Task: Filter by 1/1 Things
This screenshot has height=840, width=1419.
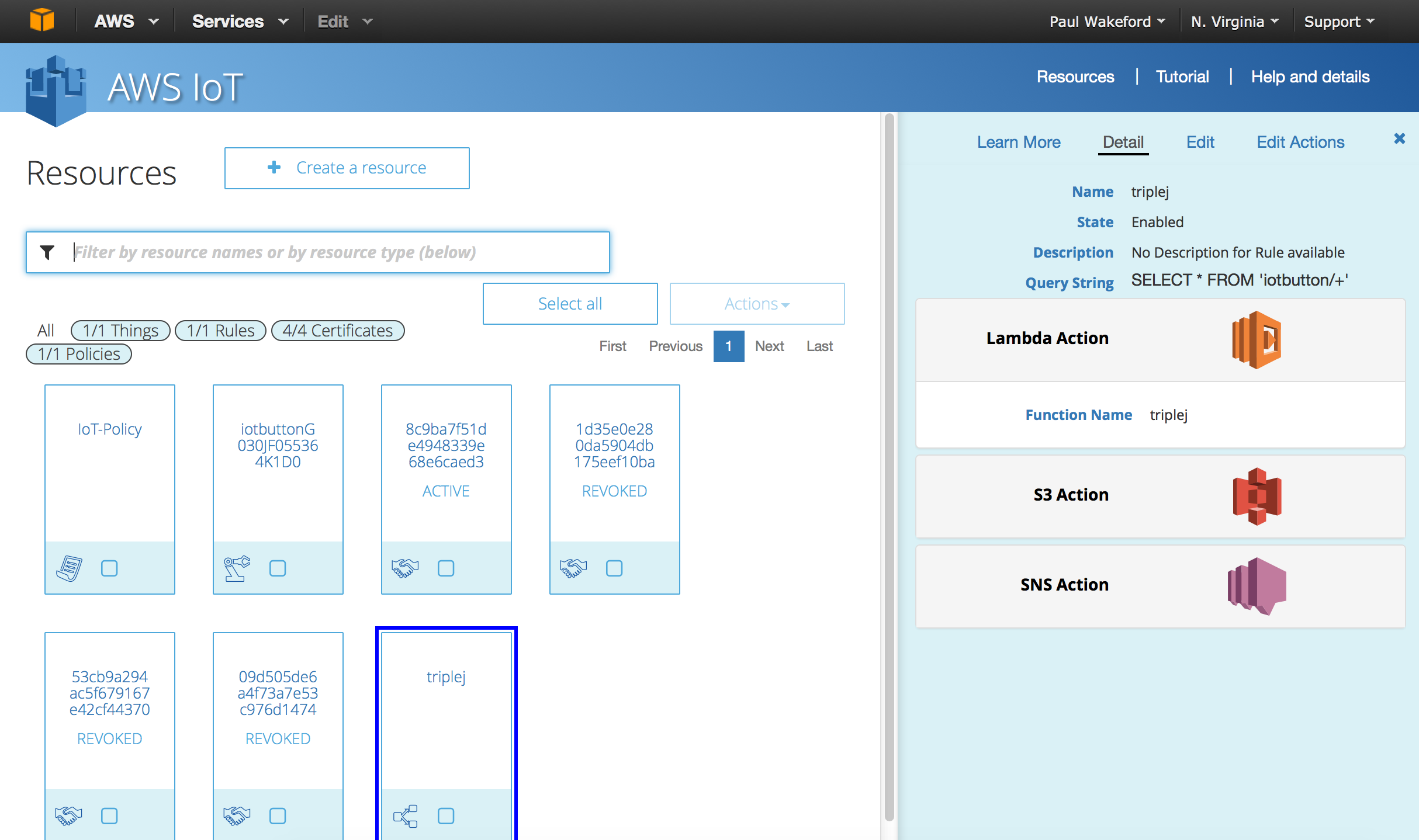Action: point(120,331)
